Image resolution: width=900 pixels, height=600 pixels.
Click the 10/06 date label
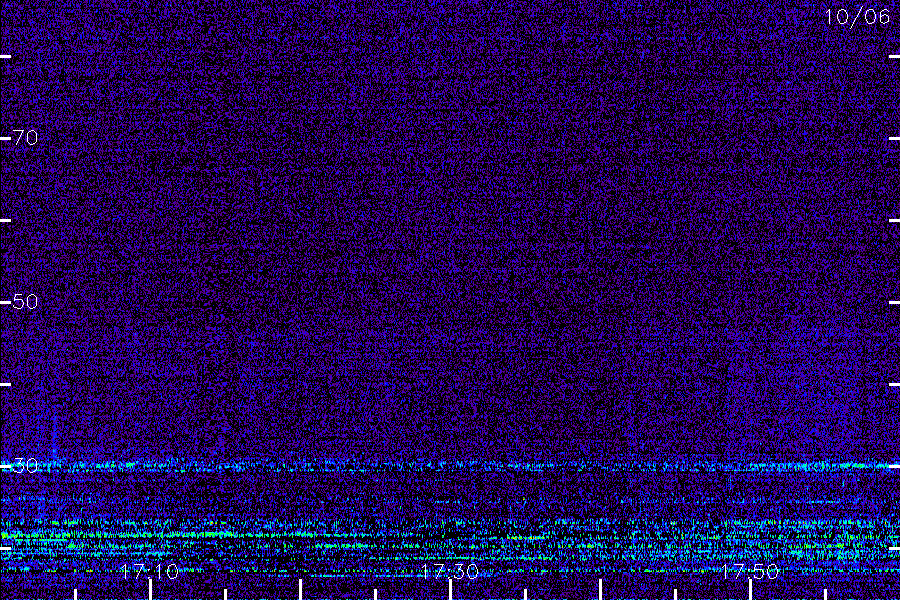pyautogui.click(x=857, y=17)
